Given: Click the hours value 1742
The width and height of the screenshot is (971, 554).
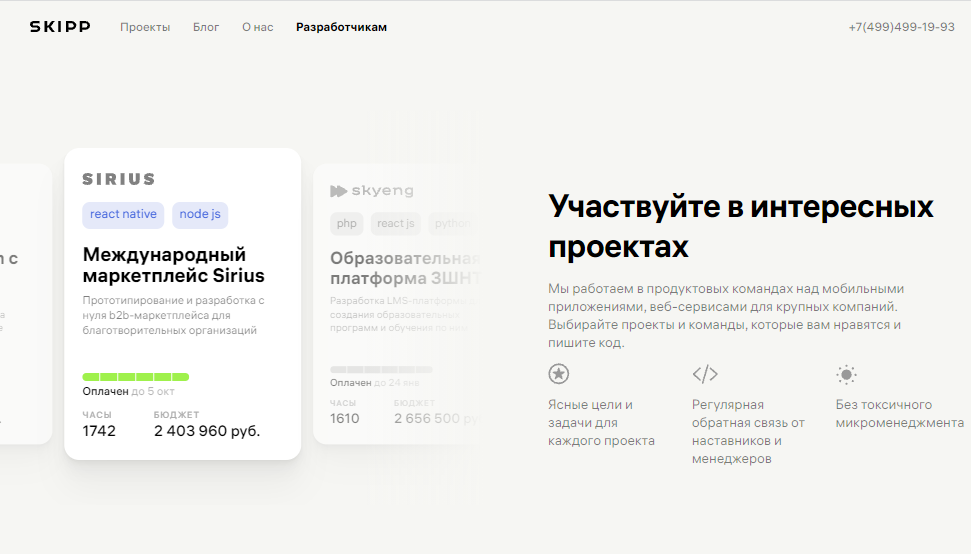Looking at the screenshot, I should 99,431.
